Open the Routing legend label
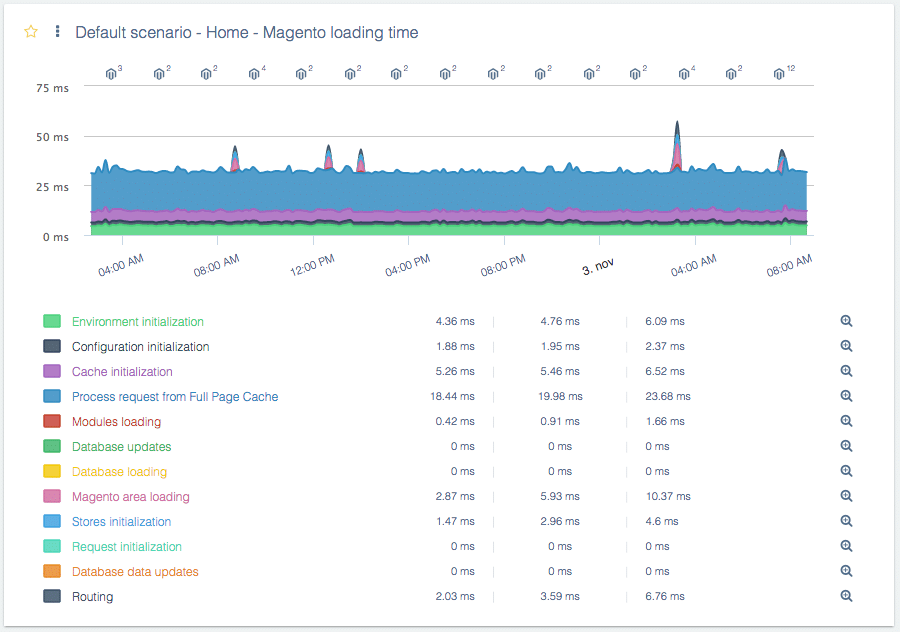 pyautogui.click(x=92, y=597)
